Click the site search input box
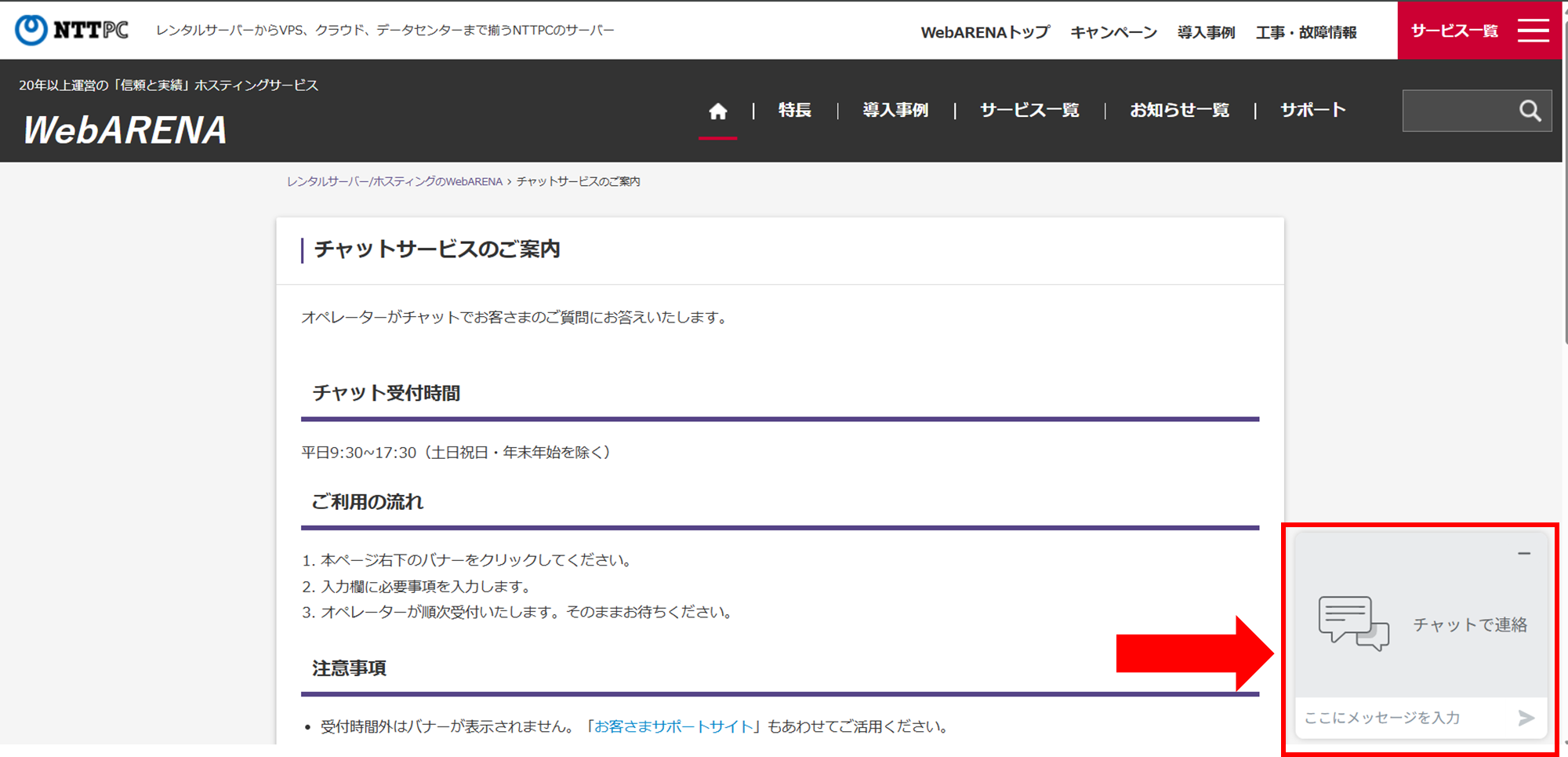Viewport: 1568px width, 757px height. click(1458, 111)
